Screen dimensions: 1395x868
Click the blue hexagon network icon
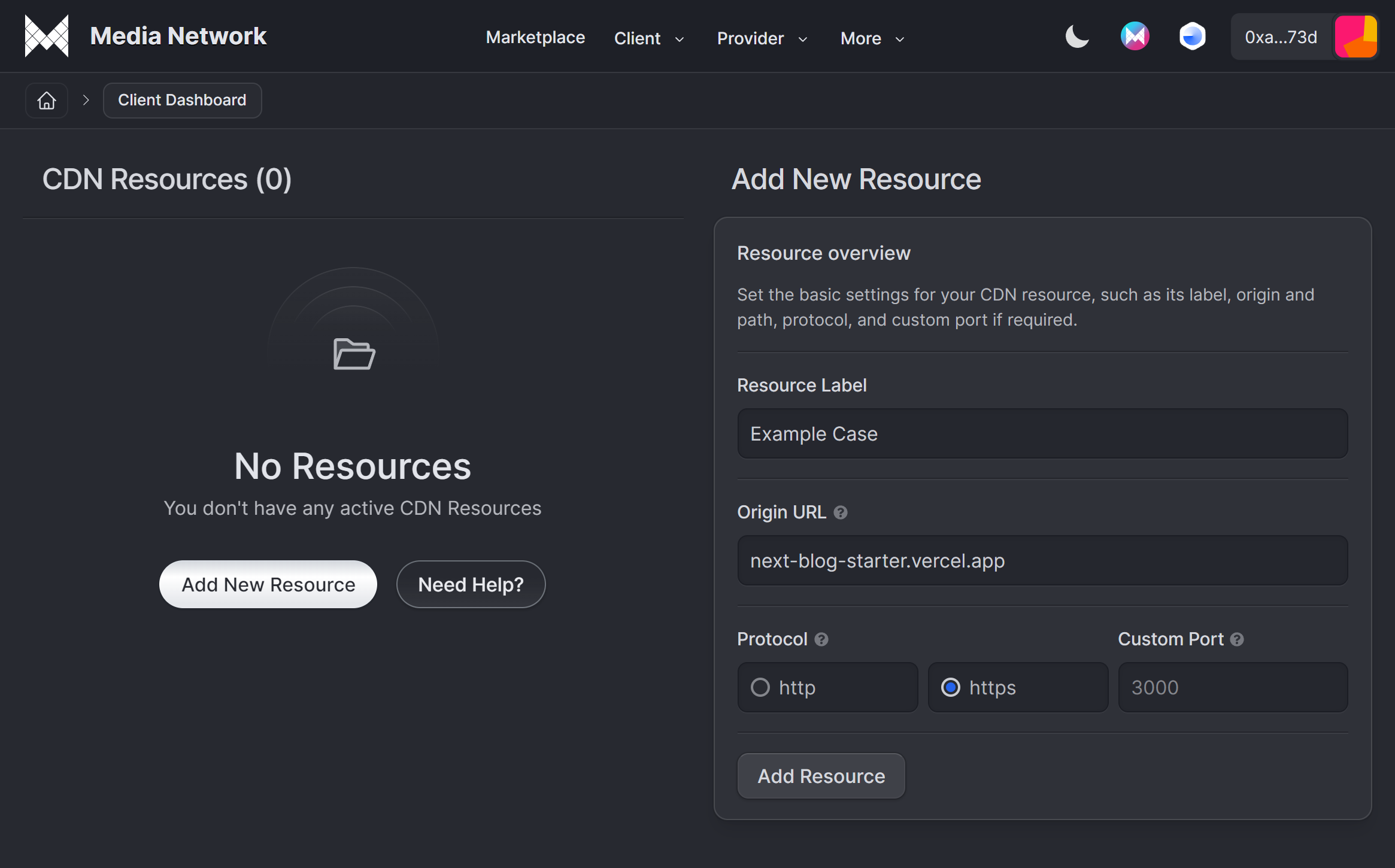coord(1192,37)
